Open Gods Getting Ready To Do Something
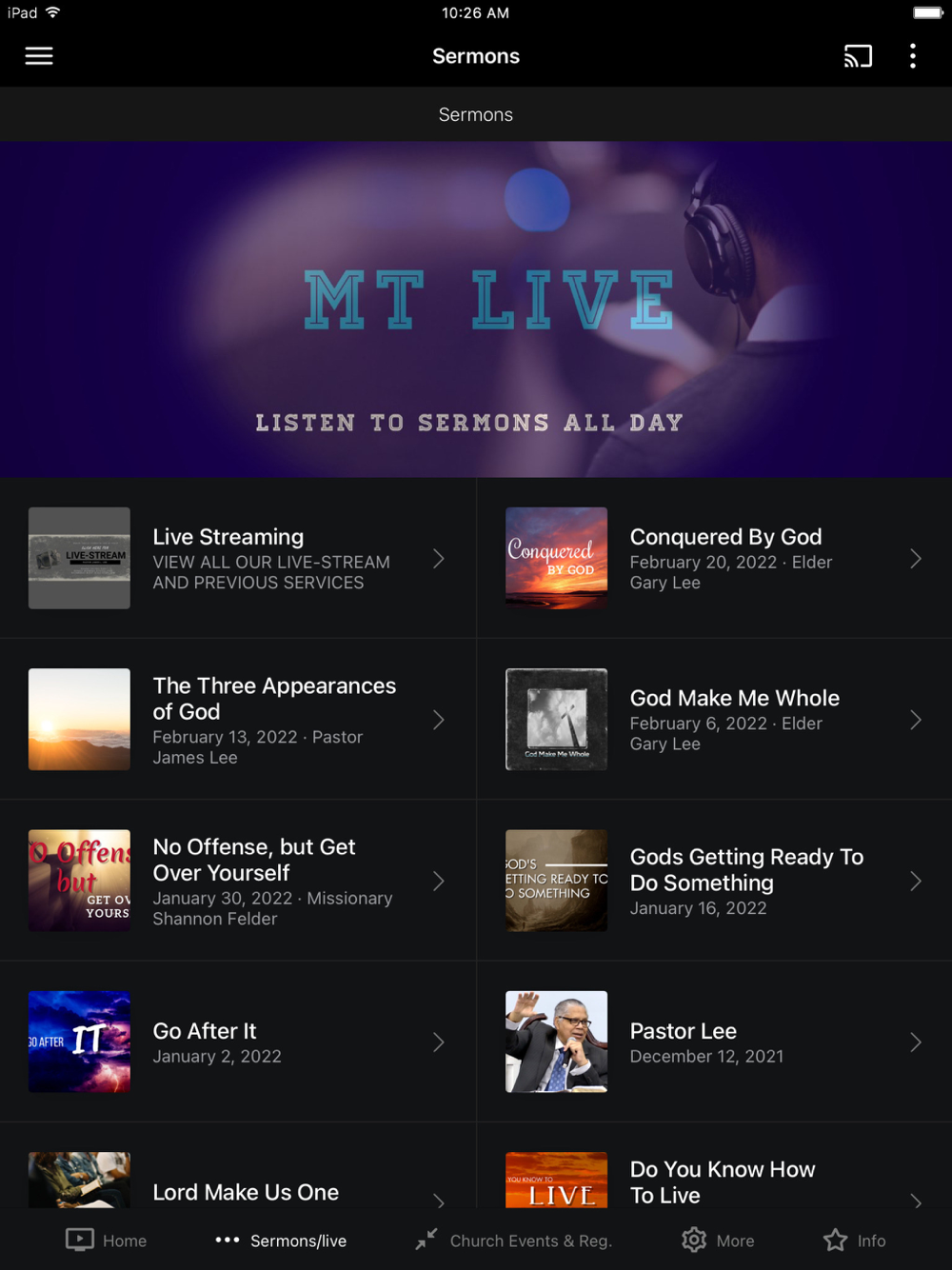Image resolution: width=952 pixels, height=1270 pixels. tap(715, 881)
